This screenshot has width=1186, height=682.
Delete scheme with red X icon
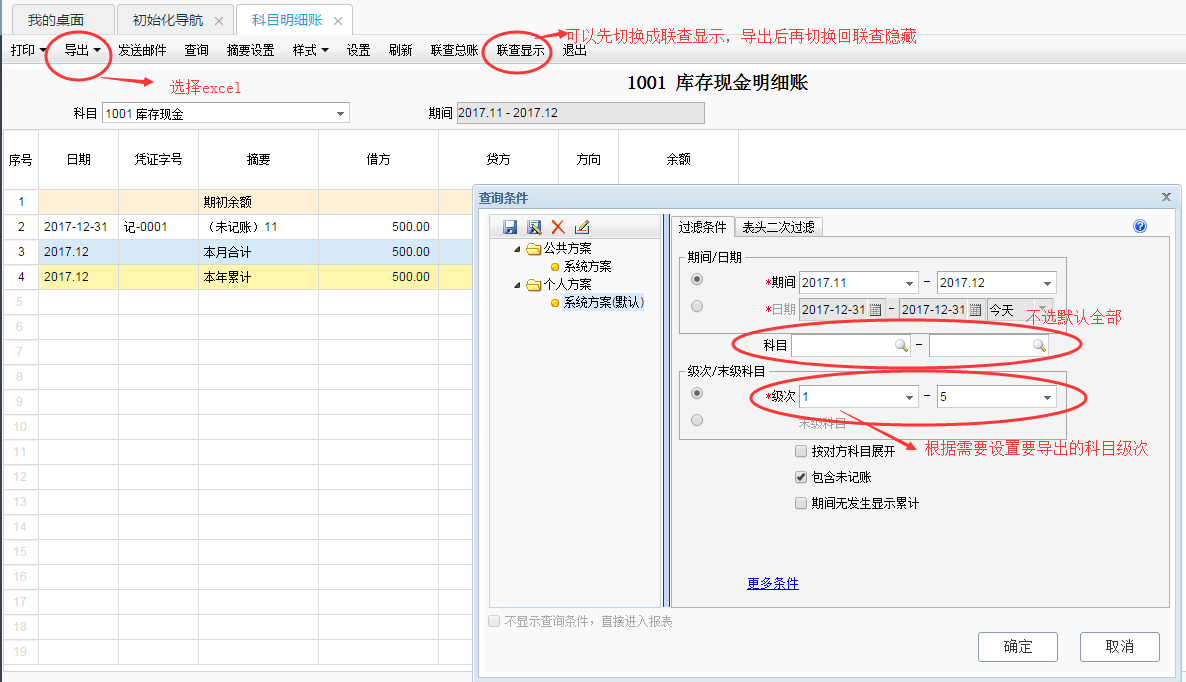coord(558,227)
